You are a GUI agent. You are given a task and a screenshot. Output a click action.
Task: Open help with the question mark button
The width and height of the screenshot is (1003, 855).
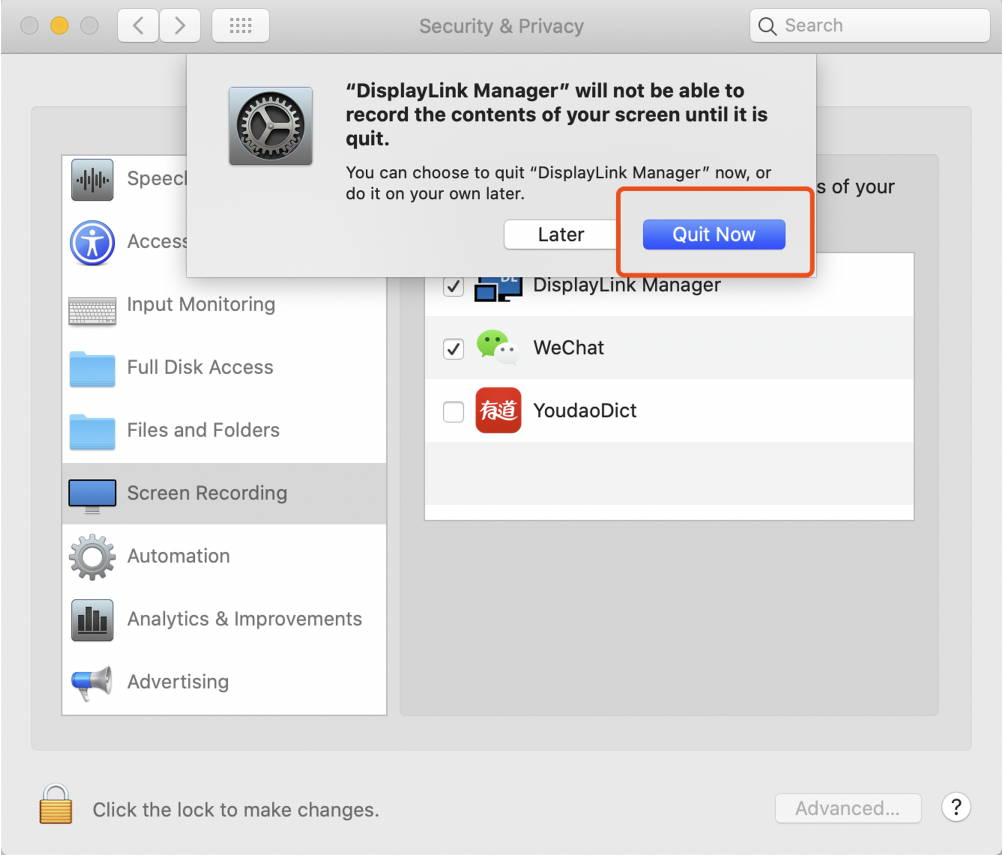(956, 807)
